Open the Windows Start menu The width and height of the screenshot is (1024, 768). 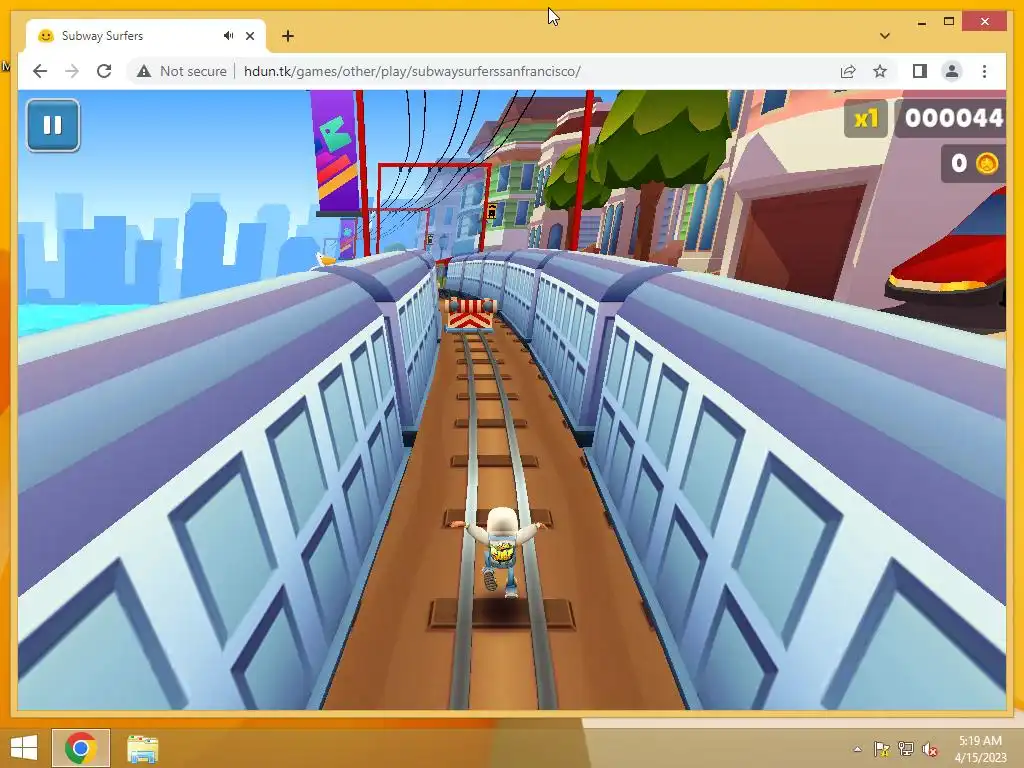(24, 748)
